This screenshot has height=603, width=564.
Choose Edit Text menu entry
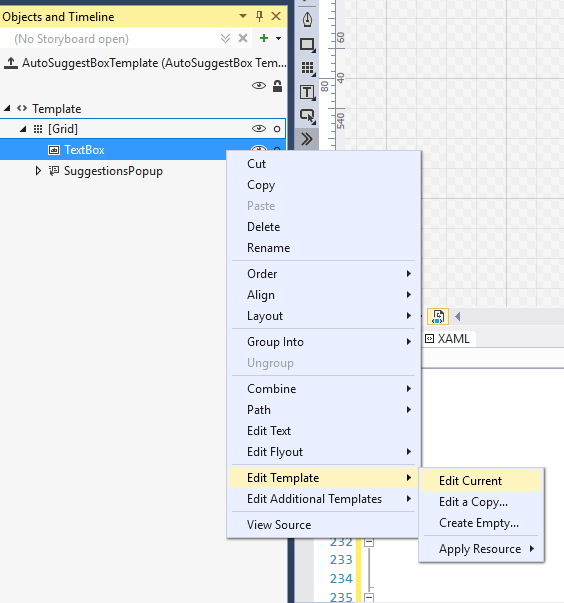(x=324, y=431)
